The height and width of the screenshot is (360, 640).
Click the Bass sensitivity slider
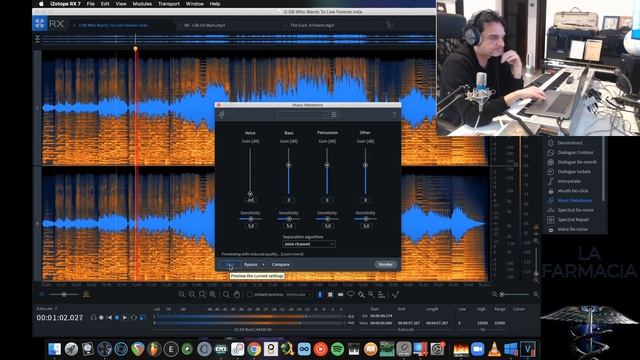click(289, 219)
